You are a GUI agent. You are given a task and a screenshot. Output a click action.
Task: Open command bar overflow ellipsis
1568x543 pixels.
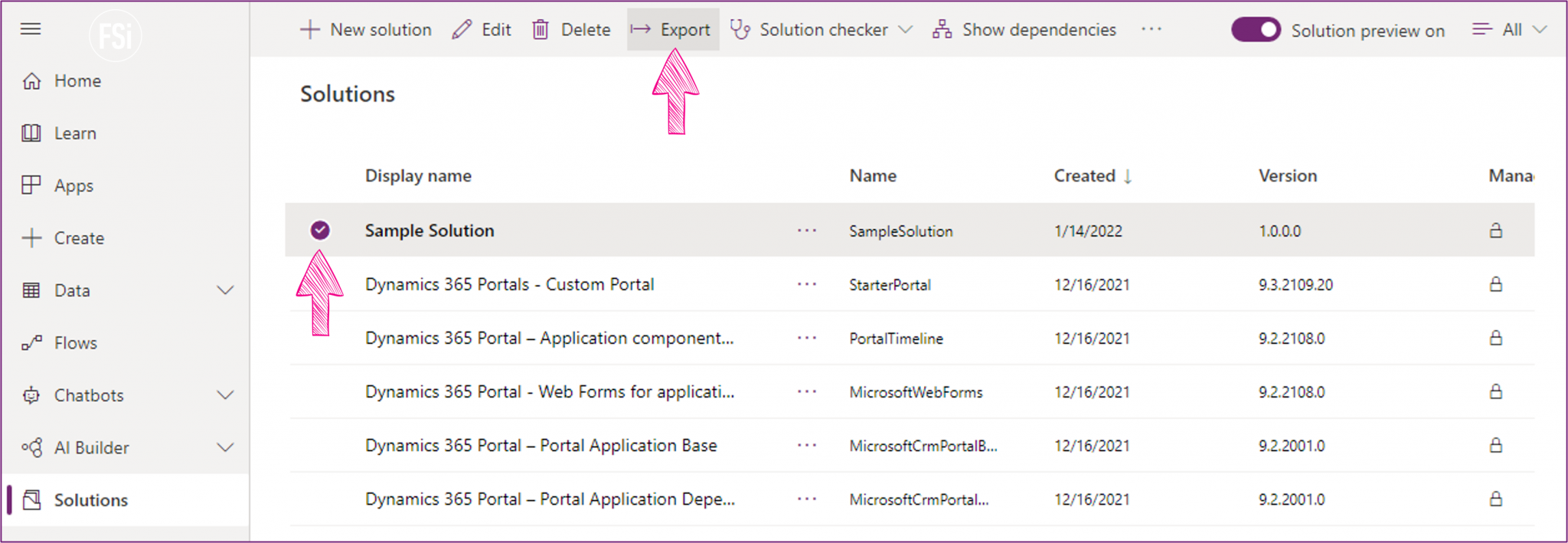pos(1151,29)
